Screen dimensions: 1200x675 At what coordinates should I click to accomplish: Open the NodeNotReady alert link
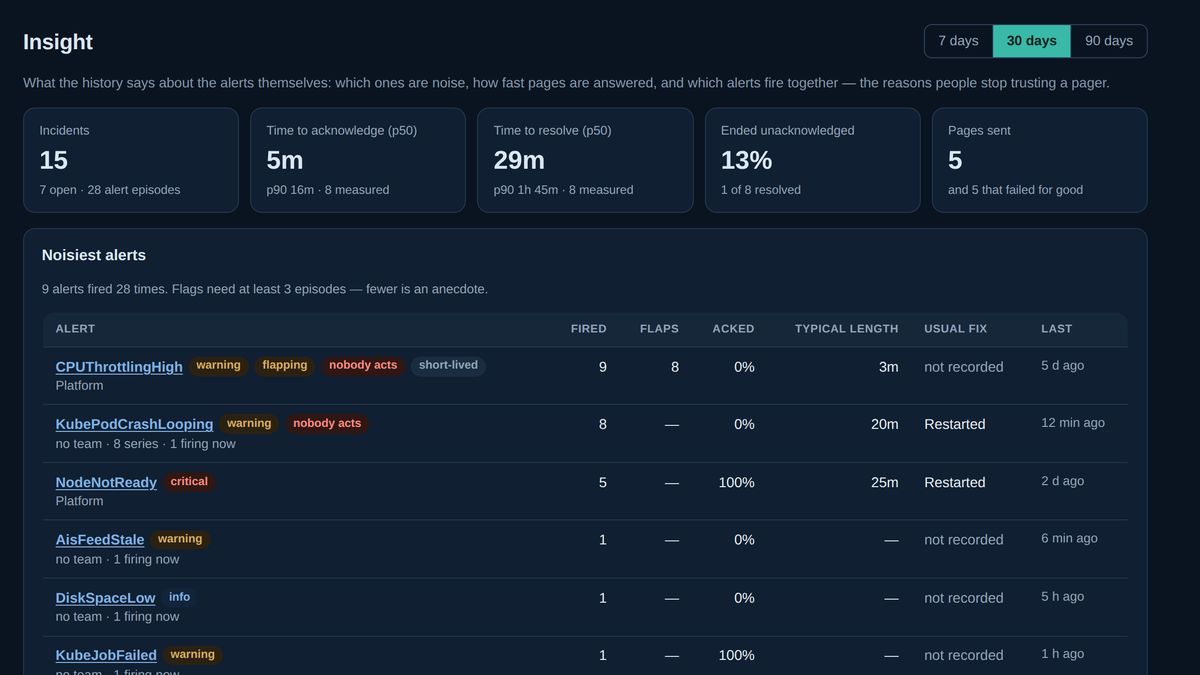point(106,482)
